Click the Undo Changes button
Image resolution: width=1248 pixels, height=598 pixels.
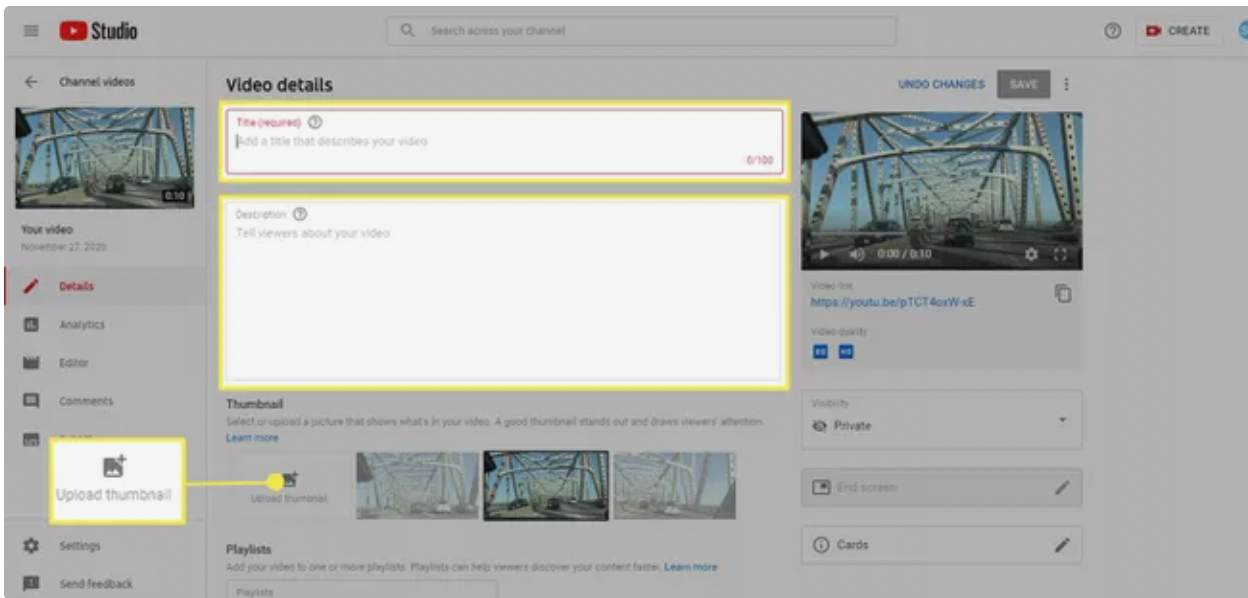pyautogui.click(x=940, y=85)
